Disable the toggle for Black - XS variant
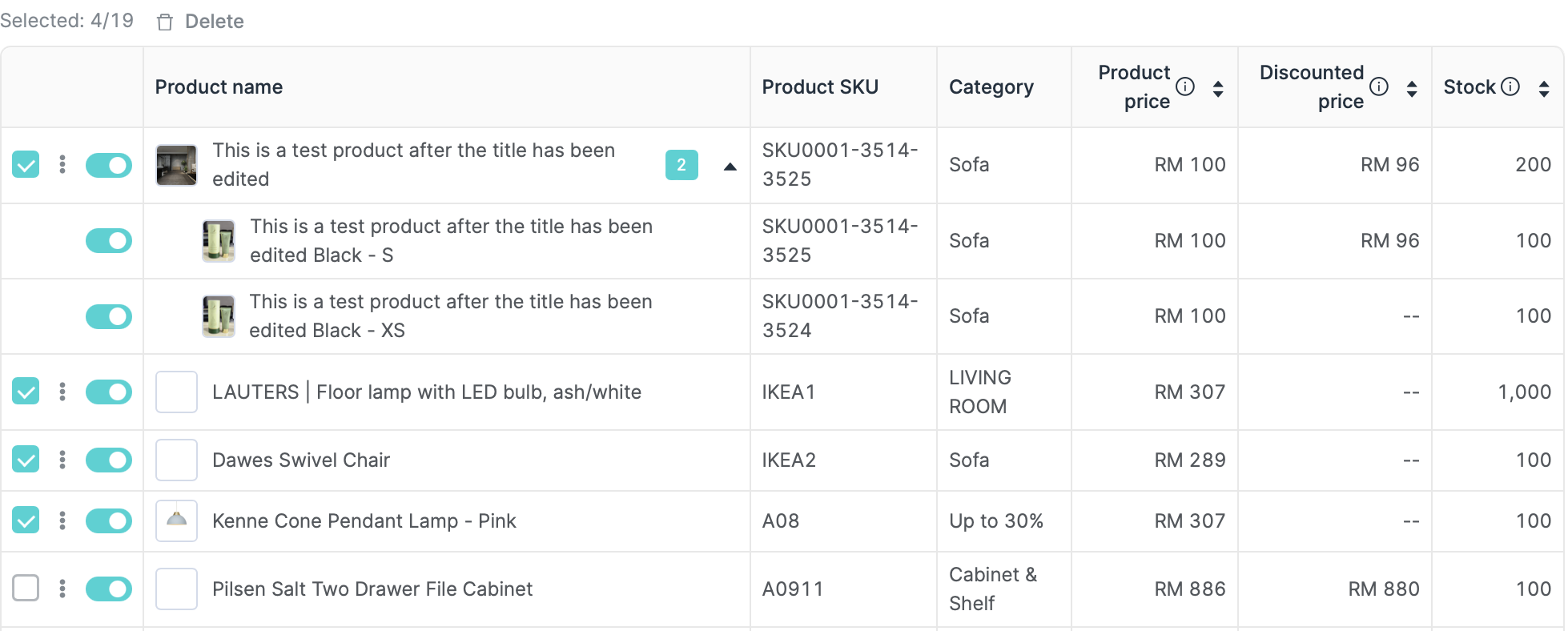This screenshot has height=631, width=1568. coord(109,316)
